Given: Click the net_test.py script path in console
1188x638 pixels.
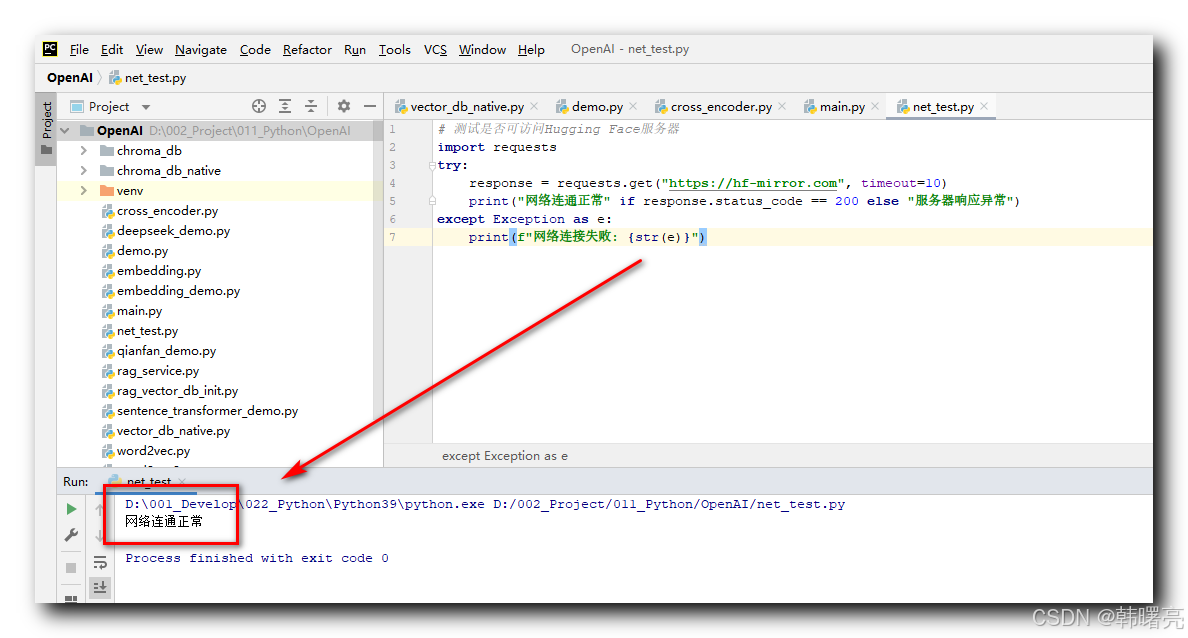Looking at the screenshot, I should click(669, 505).
